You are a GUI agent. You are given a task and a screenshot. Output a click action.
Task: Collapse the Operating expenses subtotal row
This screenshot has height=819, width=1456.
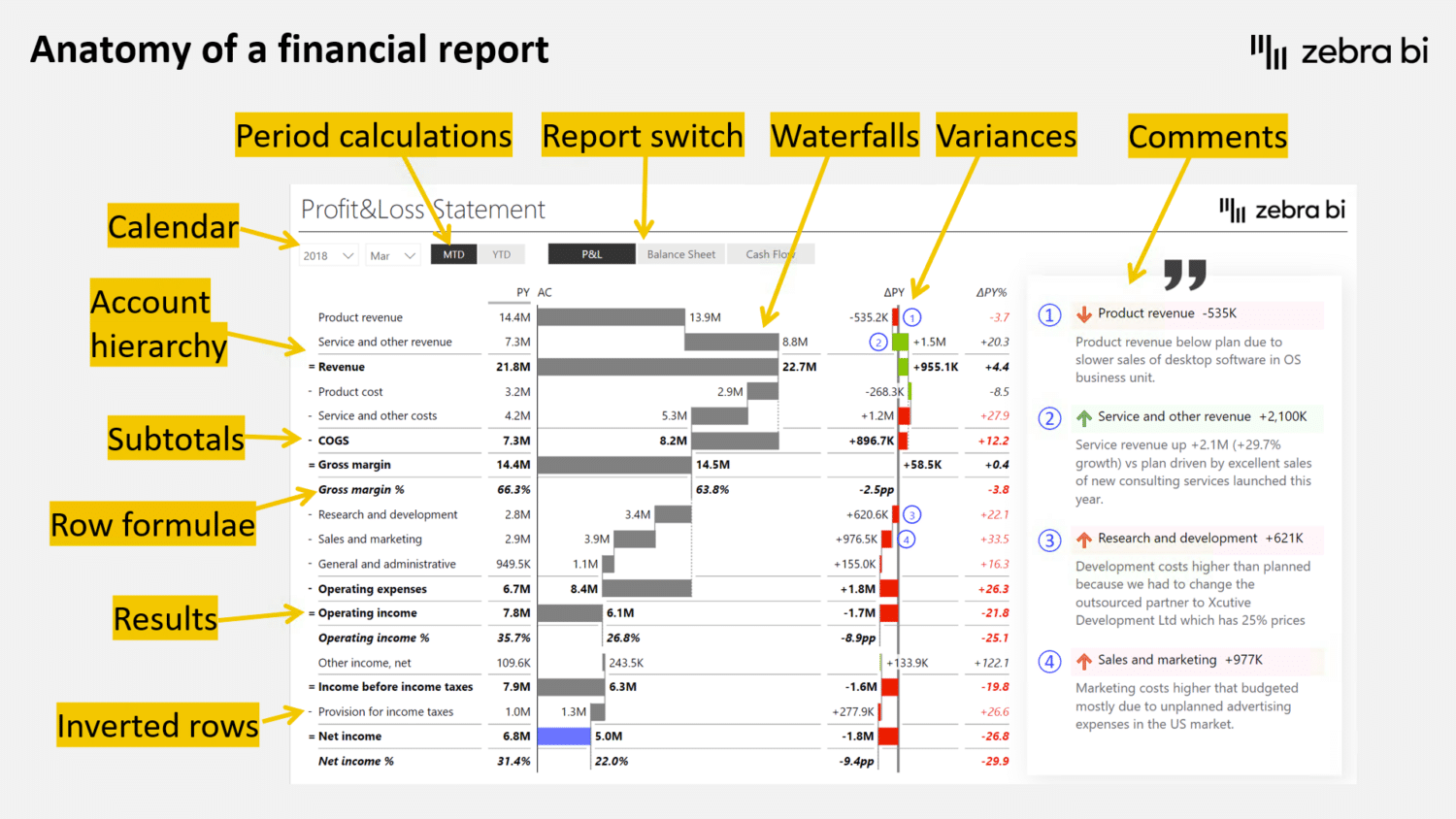point(311,589)
